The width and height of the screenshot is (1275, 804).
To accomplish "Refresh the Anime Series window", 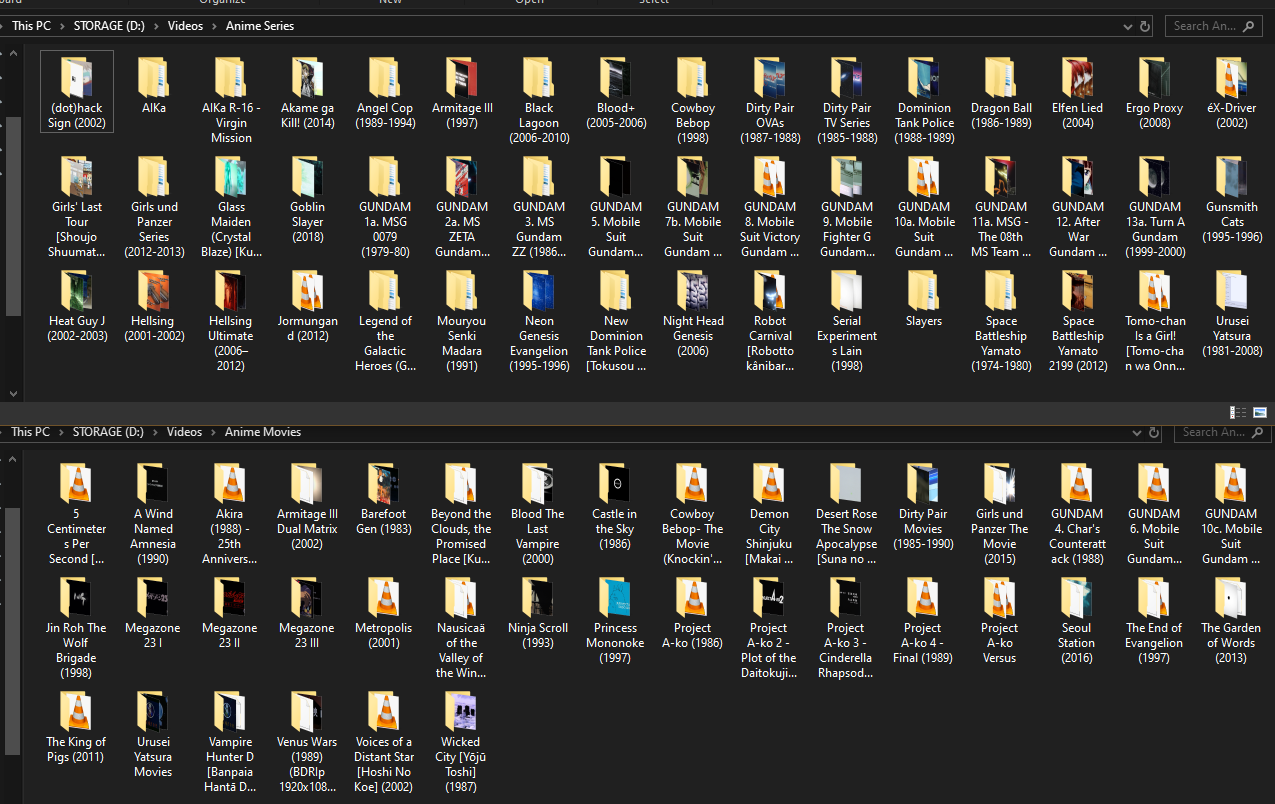I will pos(1145,26).
